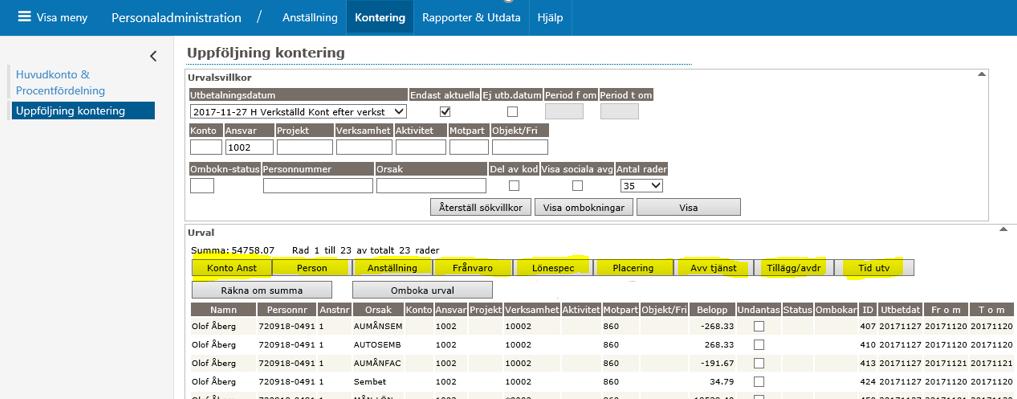The image size is (1017, 399).
Task: Collapse the Urvalsvillkor panel triangle
Action: pyautogui.click(x=982, y=75)
